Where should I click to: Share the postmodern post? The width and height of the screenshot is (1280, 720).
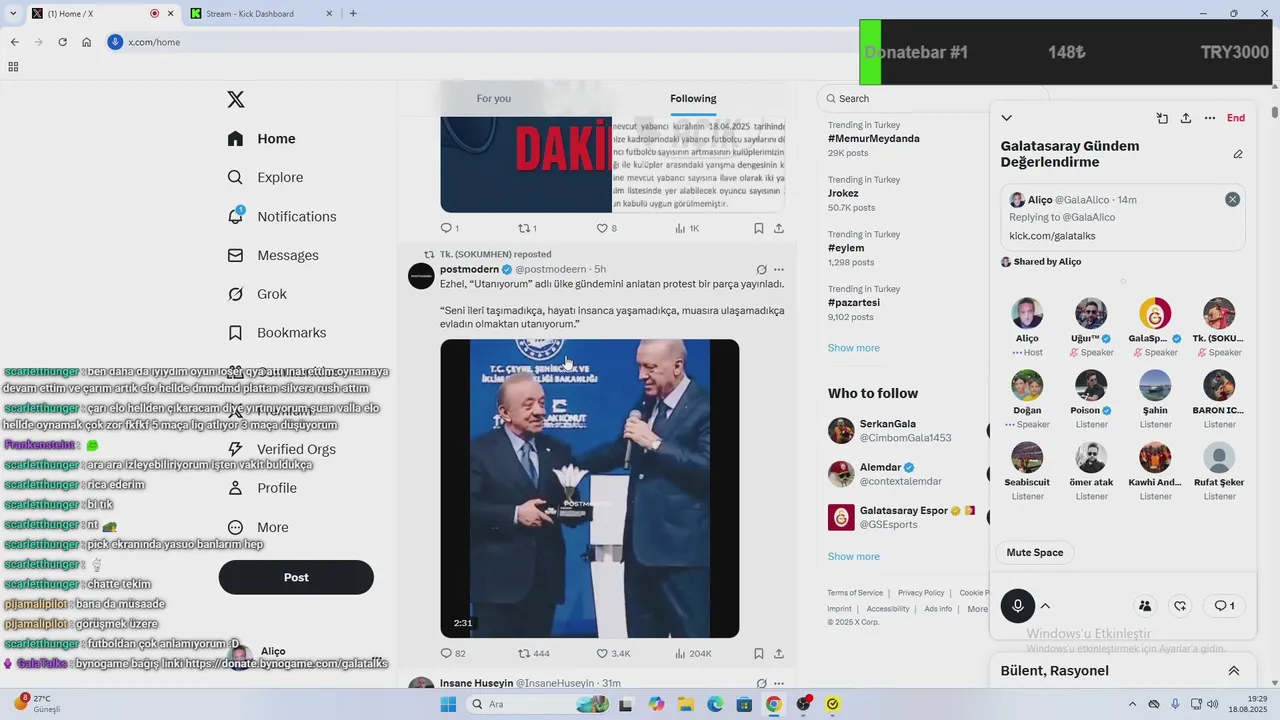[x=779, y=653]
